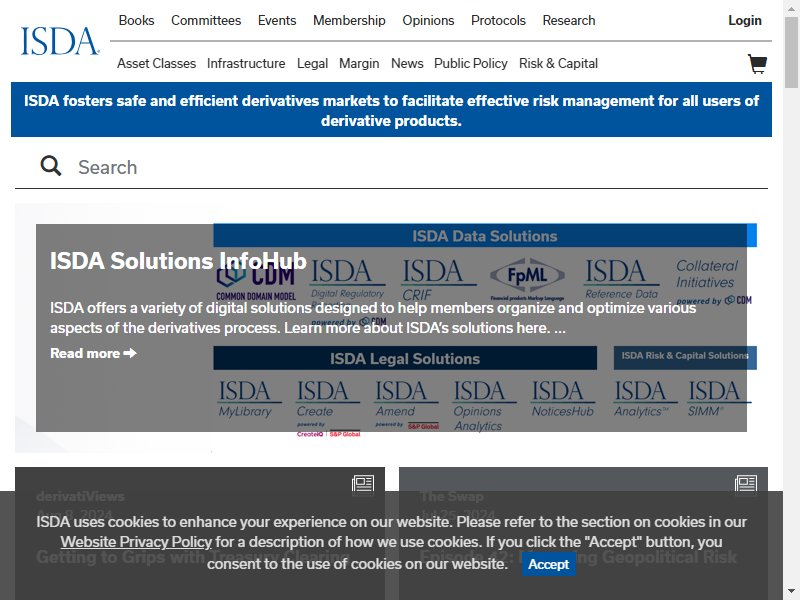Select Opinions in the top navigation

point(428,20)
